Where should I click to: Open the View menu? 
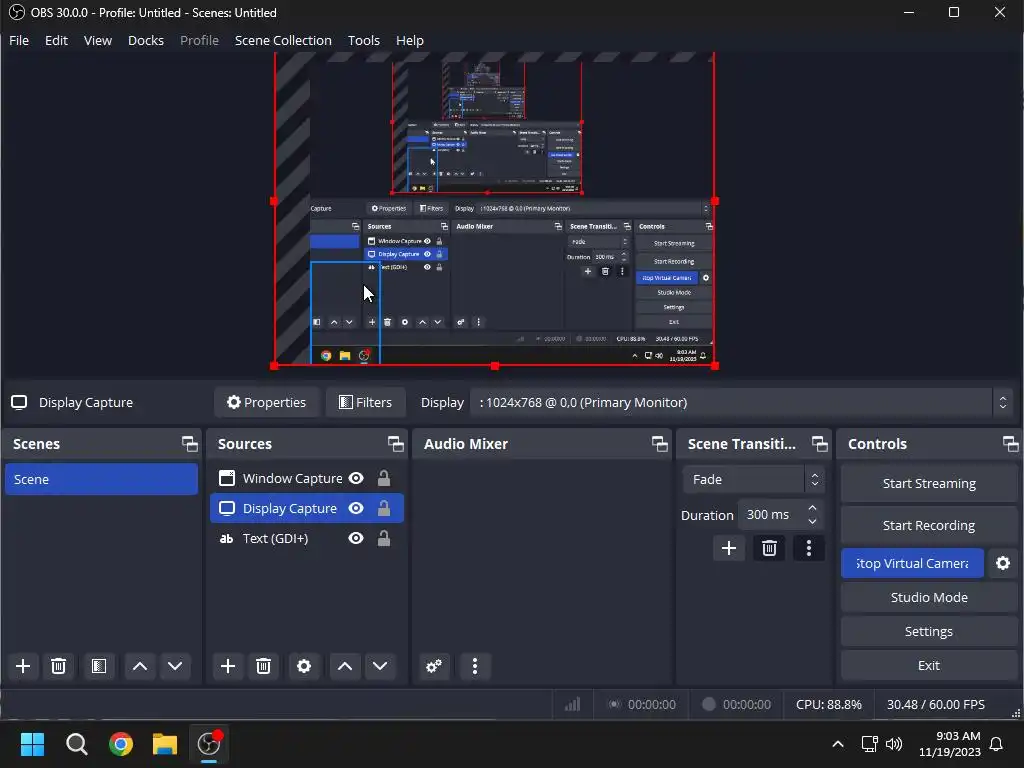[x=98, y=40]
